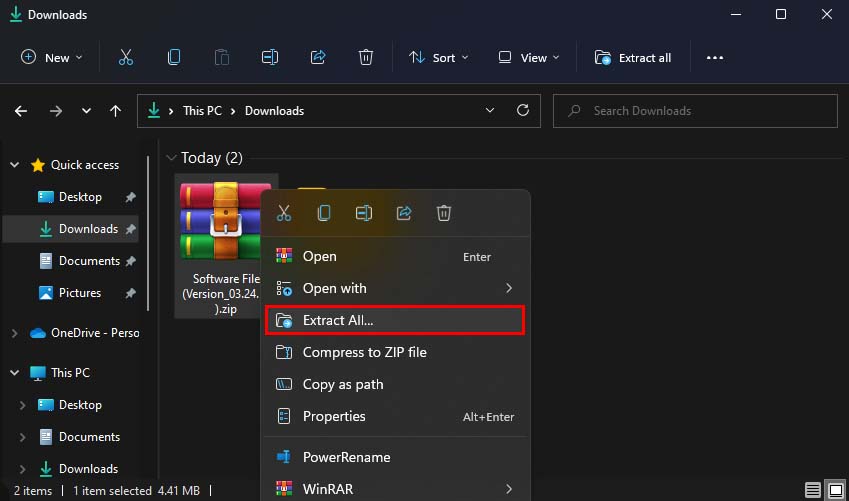Click Extract all button in toolbar
849x501 pixels.
pos(633,58)
